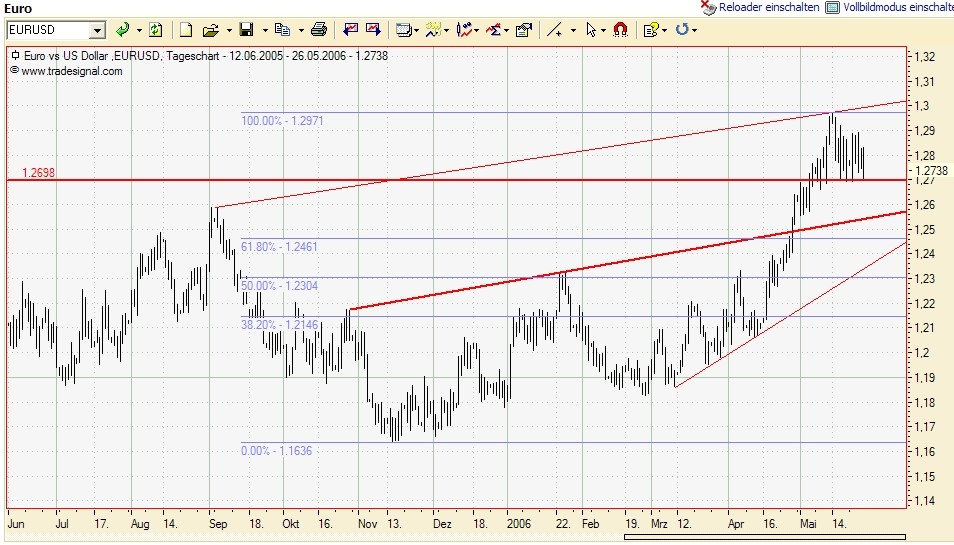Click the open folder icon
The image size is (954, 545).
pos(210,30)
